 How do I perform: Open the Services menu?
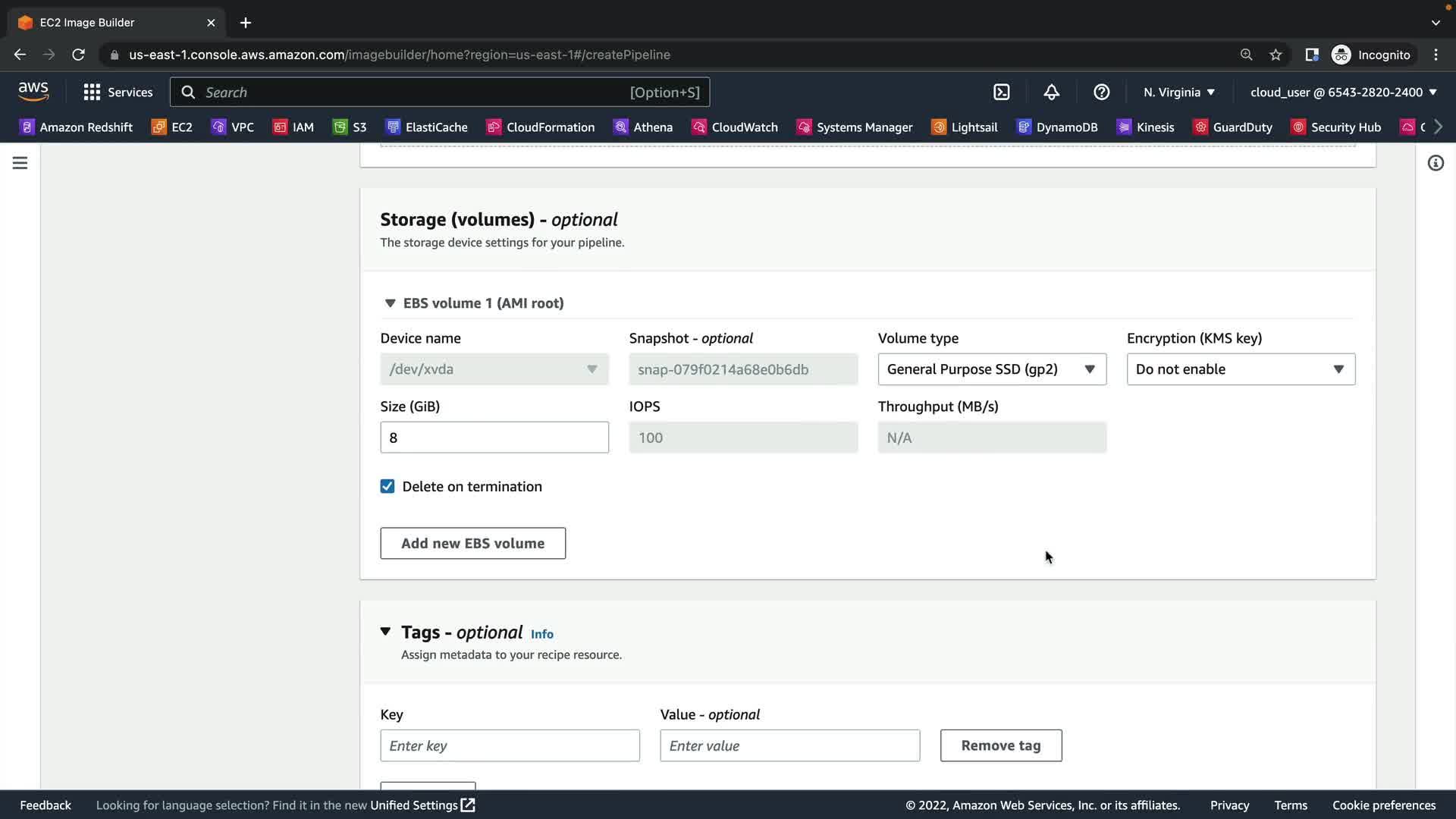[x=118, y=92]
